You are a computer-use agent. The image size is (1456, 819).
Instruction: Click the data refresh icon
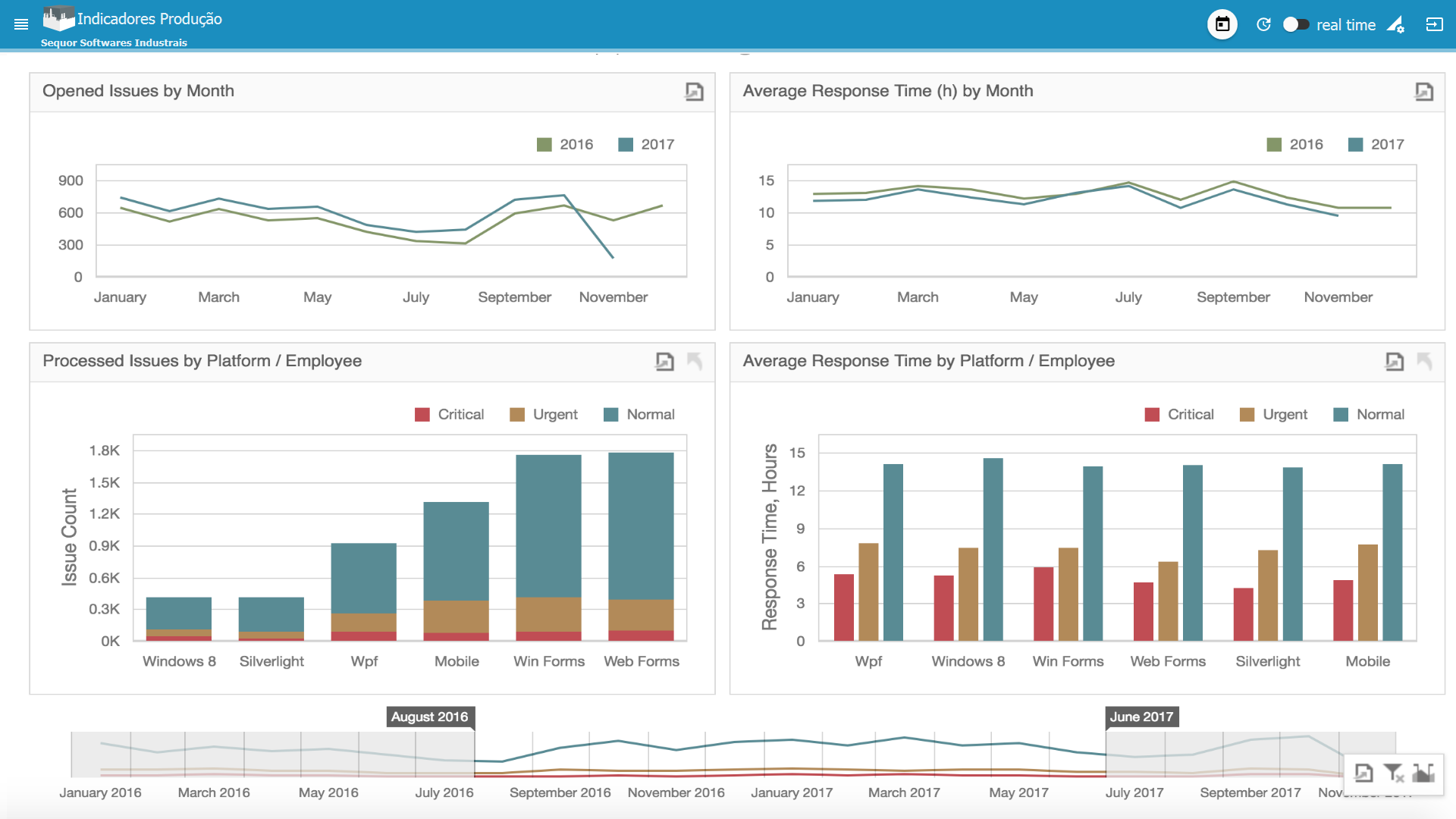coord(1263,24)
